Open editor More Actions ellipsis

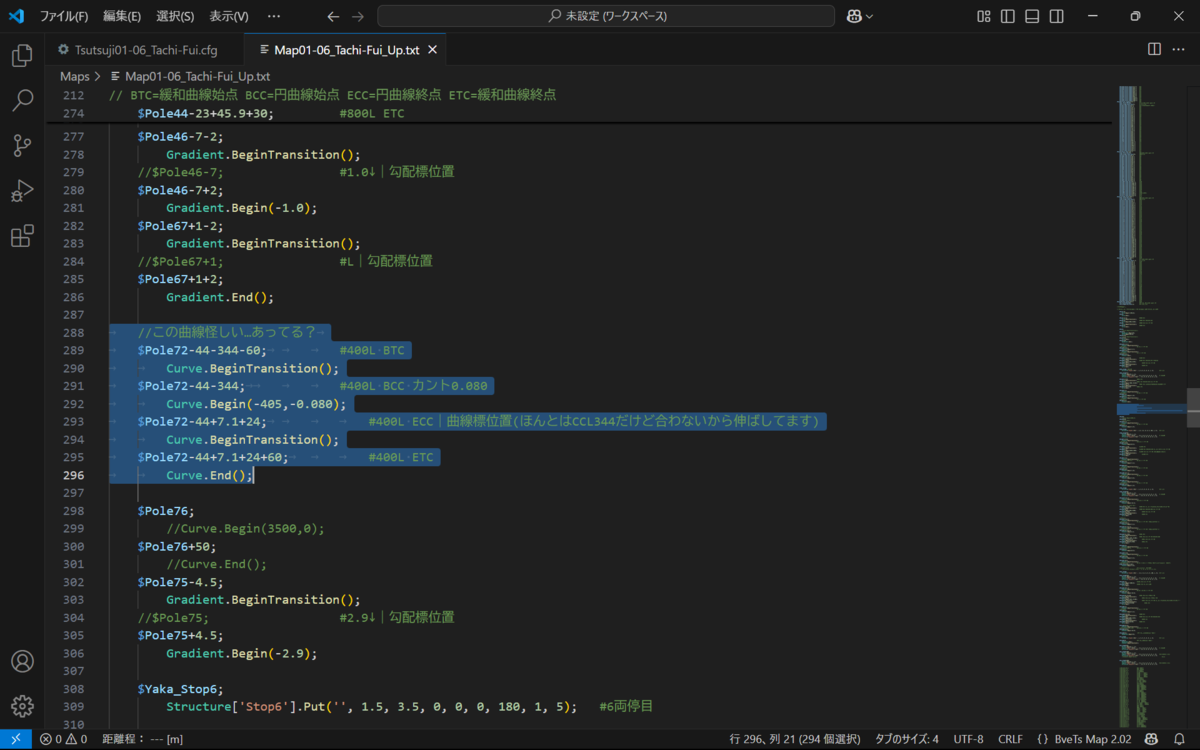[x=1179, y=49]
